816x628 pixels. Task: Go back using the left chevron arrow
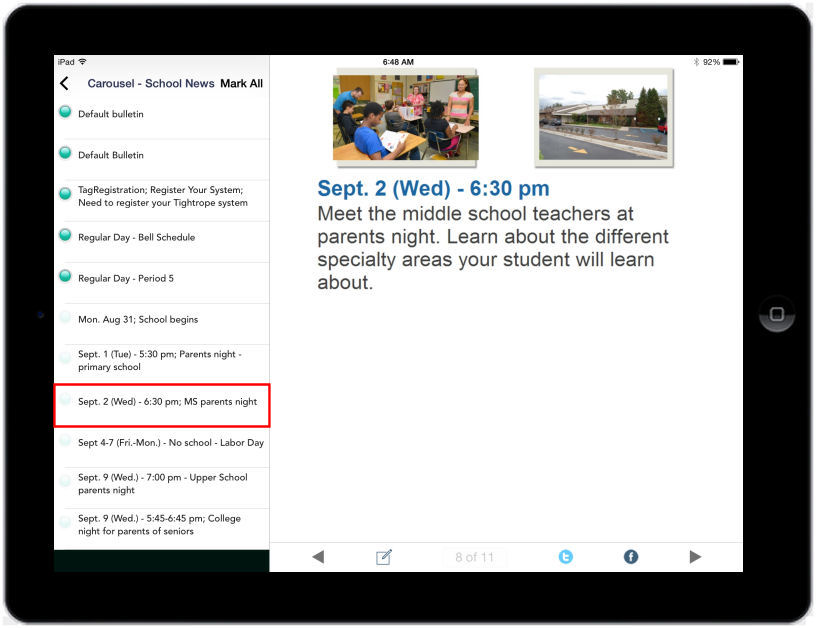pyautogui.click(x=65, y=83)
